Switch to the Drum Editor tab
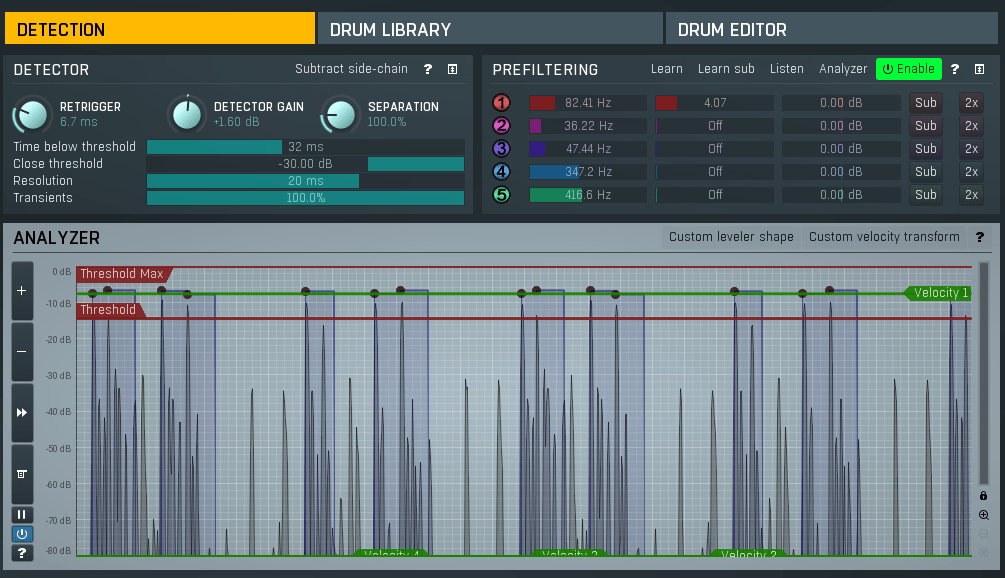 tap(831, 29)
